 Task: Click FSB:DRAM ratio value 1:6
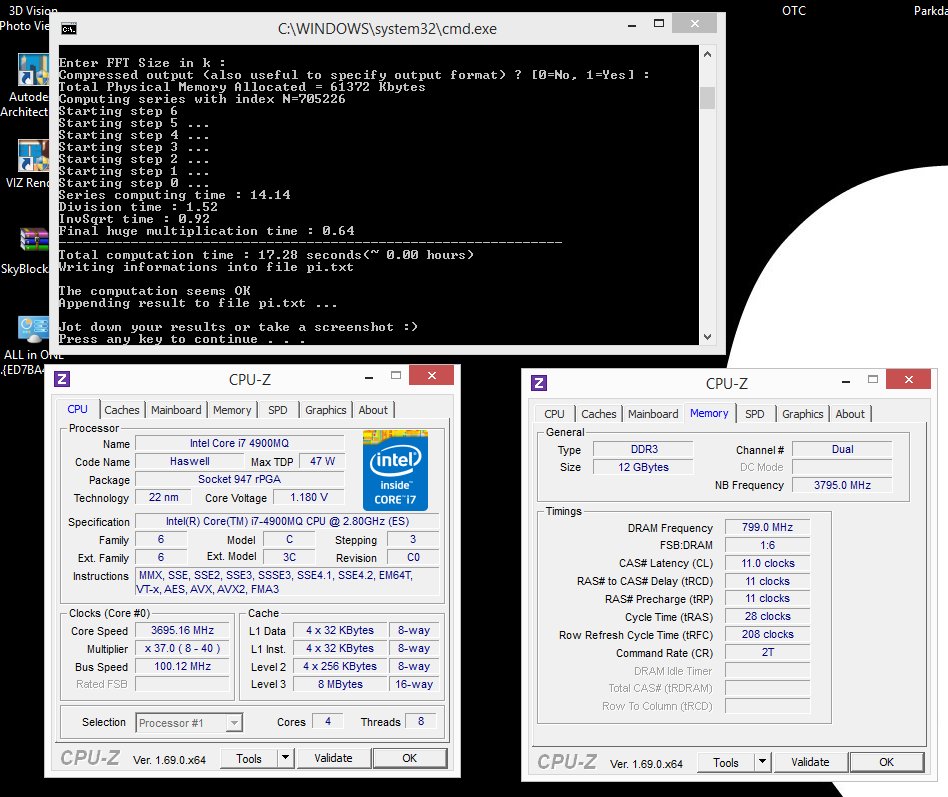click(x=767, y=545)
